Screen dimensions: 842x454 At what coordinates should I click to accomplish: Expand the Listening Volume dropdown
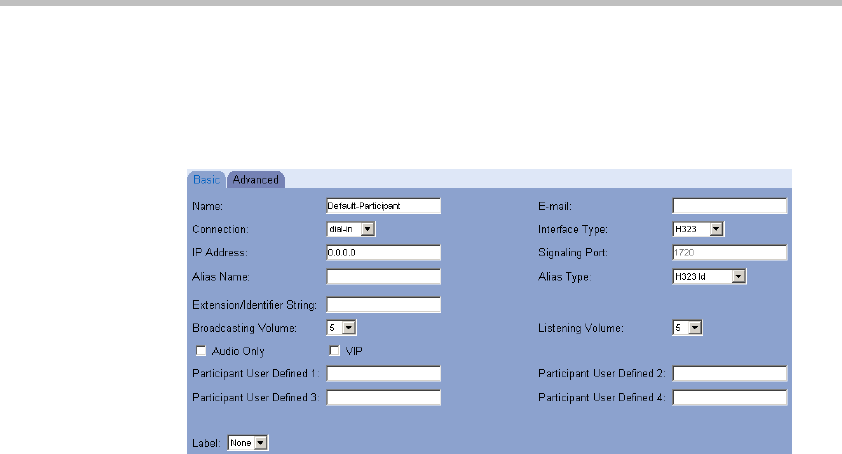[x=687, y=328]
